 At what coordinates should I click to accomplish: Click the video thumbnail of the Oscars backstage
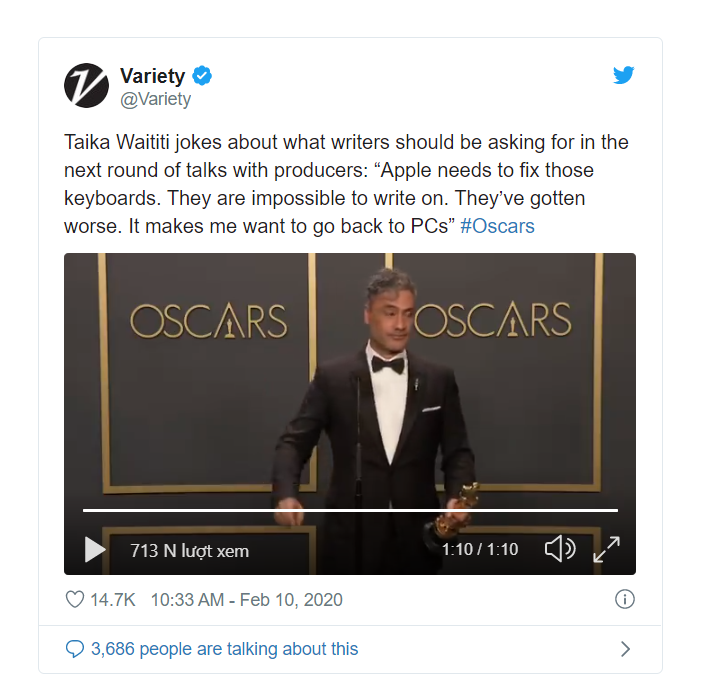pyautogui.click(x=350, y=380)
